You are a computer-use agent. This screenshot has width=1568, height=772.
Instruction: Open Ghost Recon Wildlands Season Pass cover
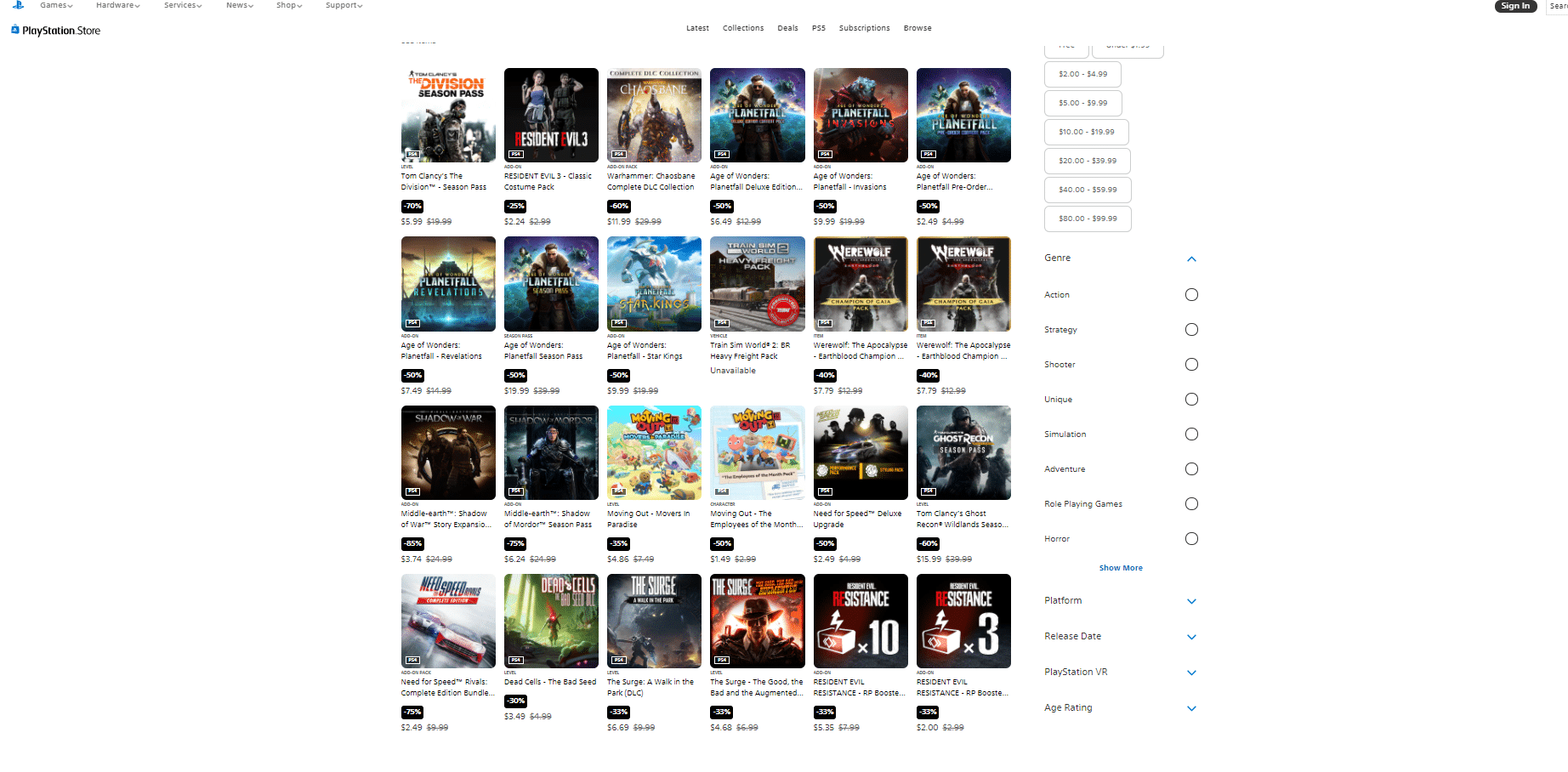pos(963,452)
